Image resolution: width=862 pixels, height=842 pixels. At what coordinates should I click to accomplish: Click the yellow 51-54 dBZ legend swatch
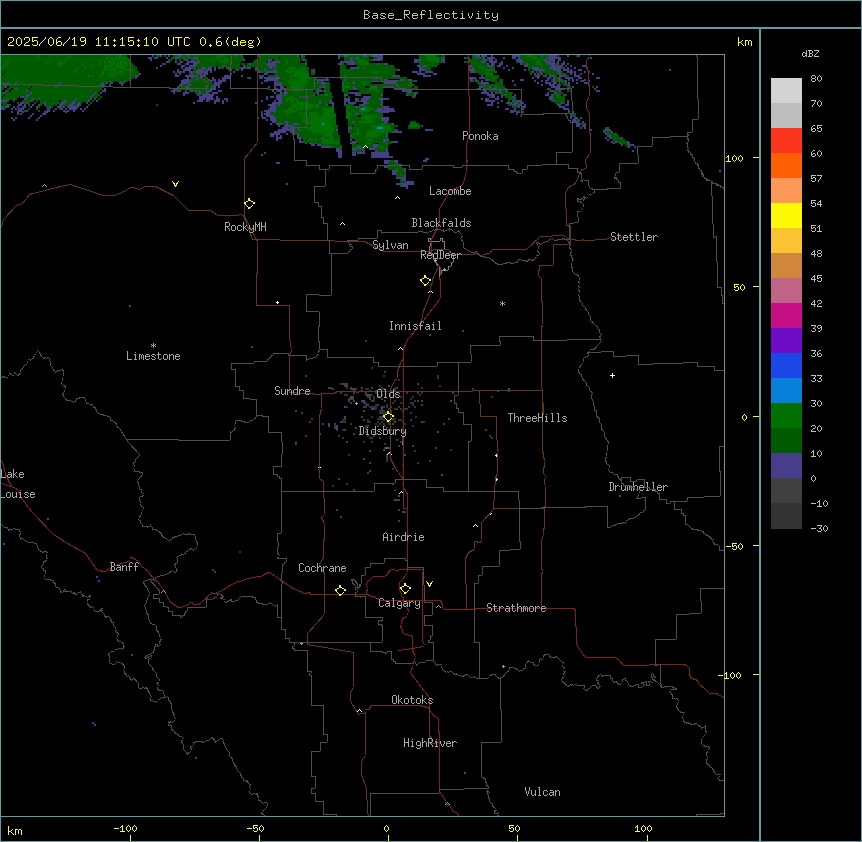pyautogui.click(x=786, y=215)
